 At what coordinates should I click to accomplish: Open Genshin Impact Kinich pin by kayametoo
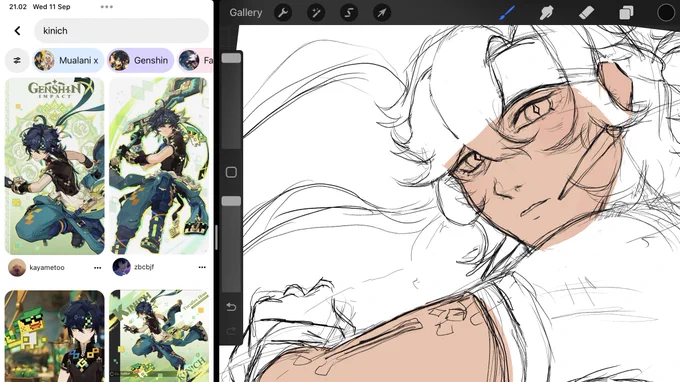pyautogui.click(x=55, y=166)
